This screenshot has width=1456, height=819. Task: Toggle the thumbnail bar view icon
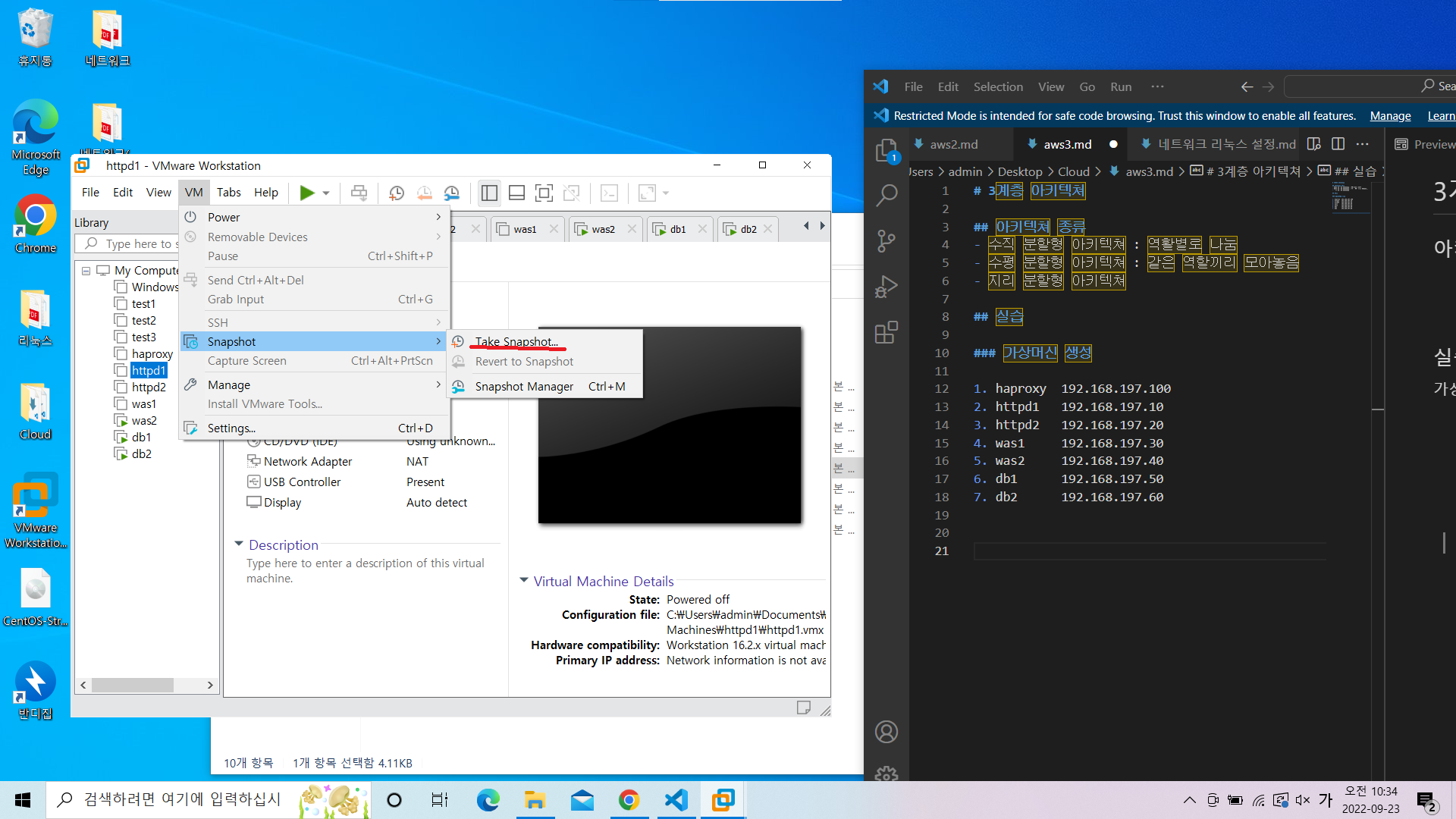tap(516, 193)
